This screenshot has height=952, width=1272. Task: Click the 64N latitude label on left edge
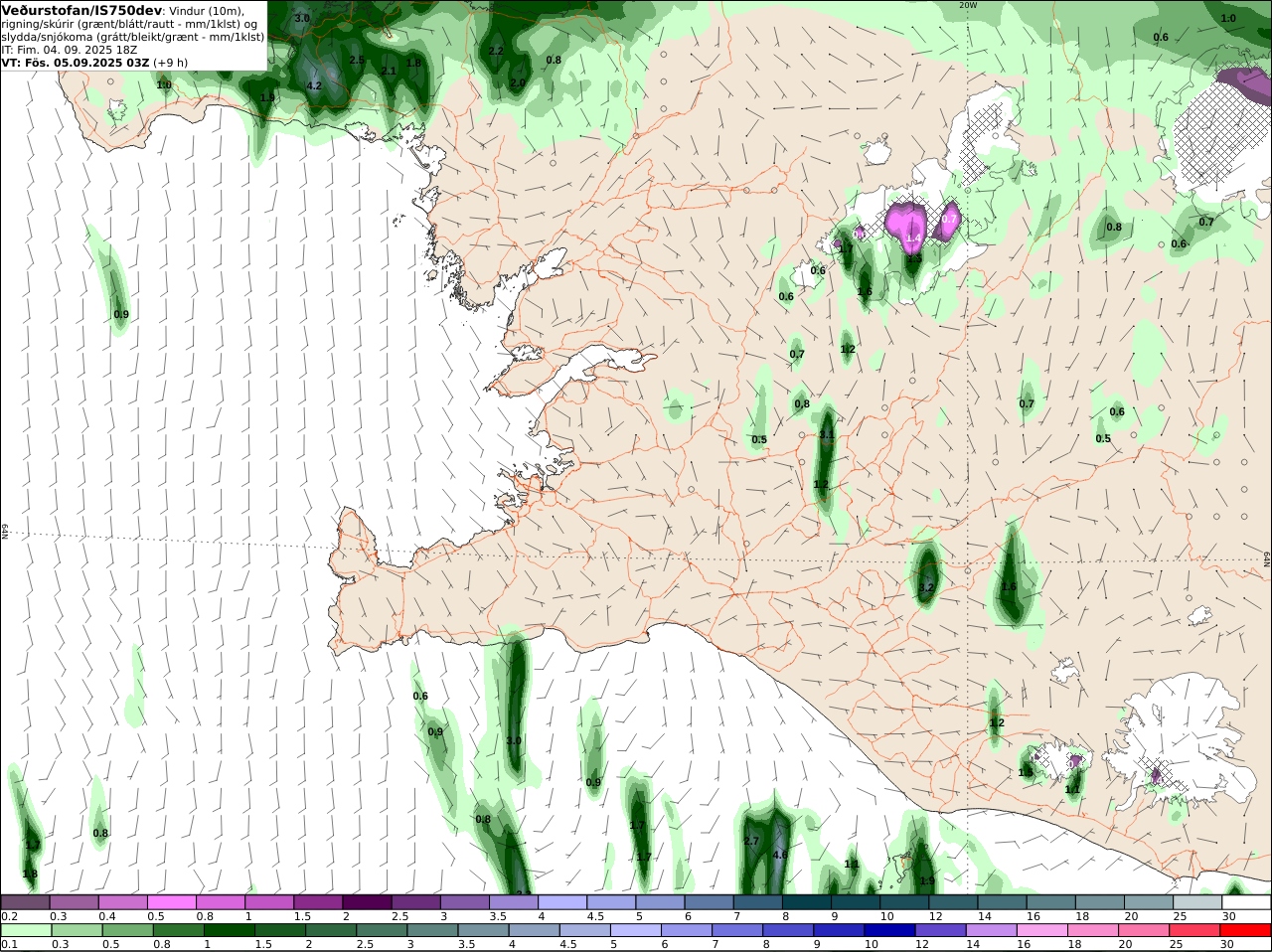click(x=5, y=532)
